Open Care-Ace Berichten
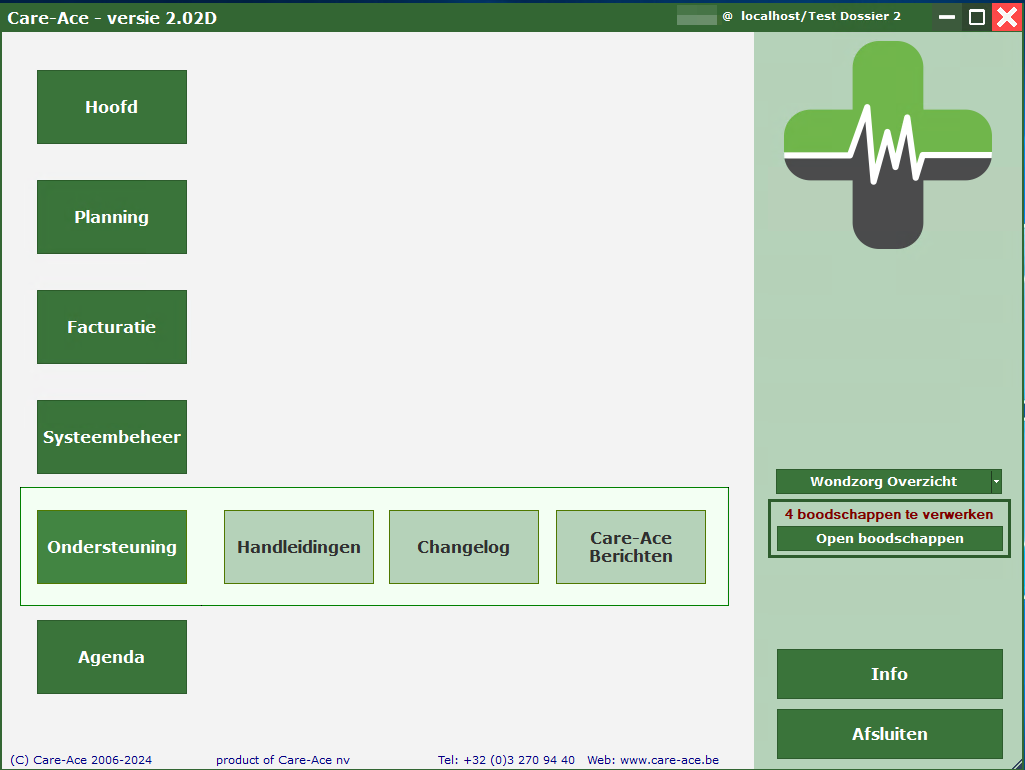1025x770 pixels. 631,547
